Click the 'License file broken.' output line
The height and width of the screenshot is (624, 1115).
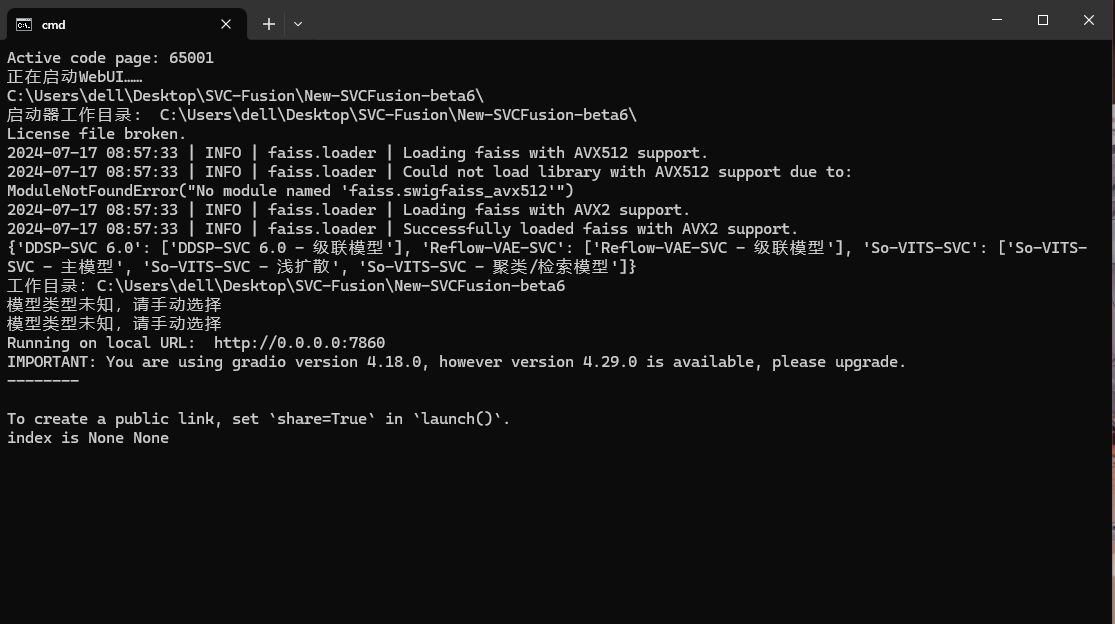[x=97, y=134]
